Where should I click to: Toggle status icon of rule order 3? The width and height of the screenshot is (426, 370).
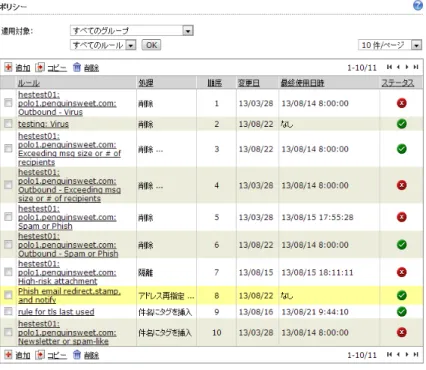(402, 149)
